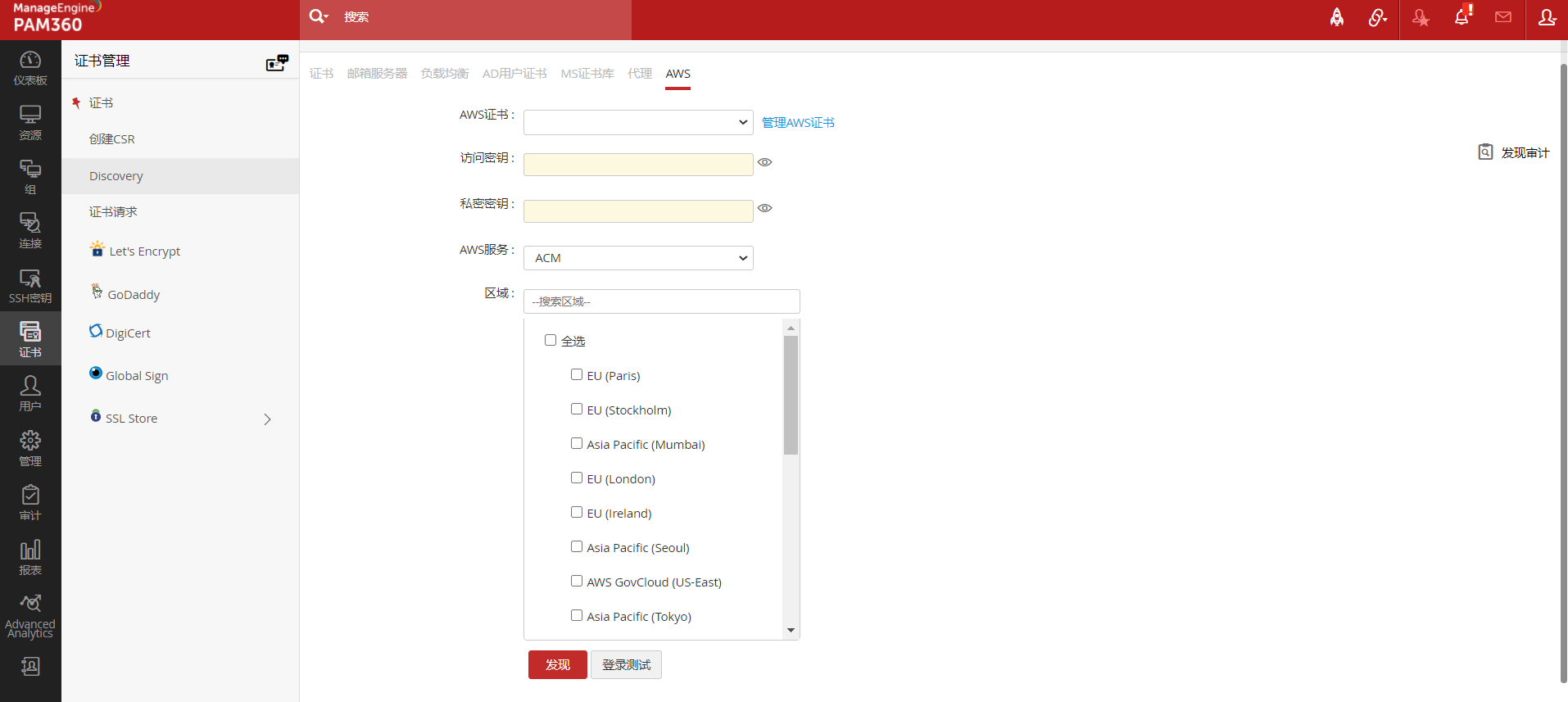
Task: Switch to the 代理 tab
Action: coord(640,74)
